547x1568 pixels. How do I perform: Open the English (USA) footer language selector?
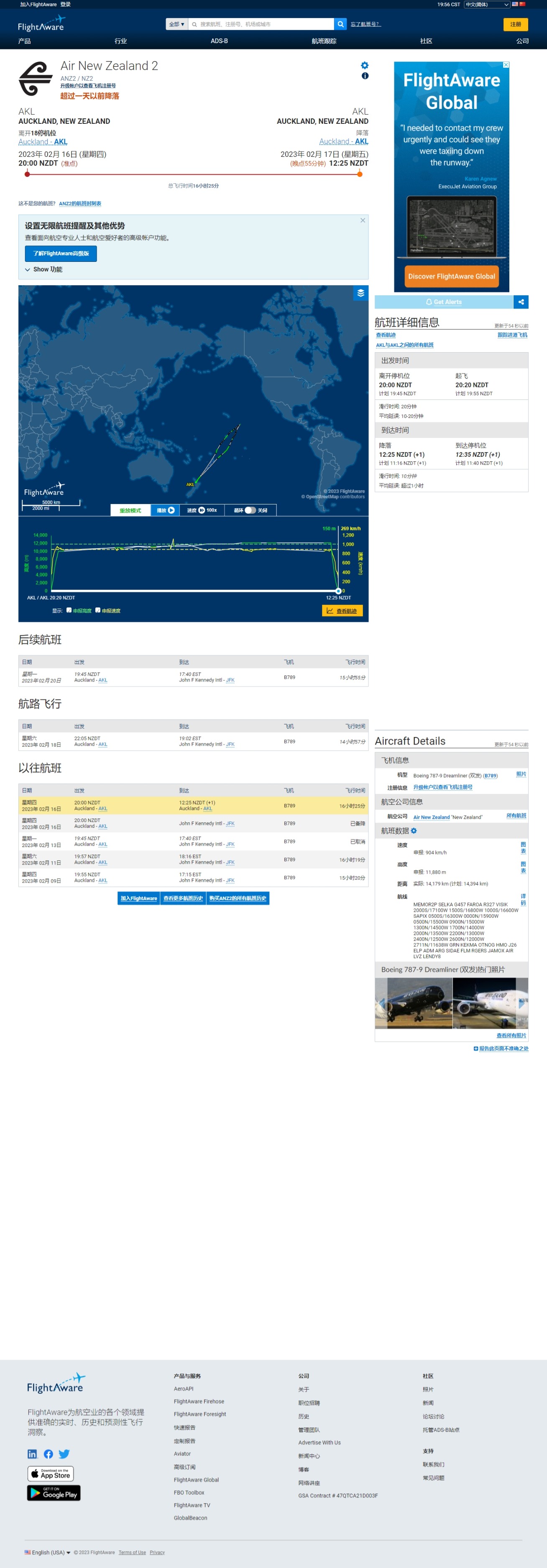[47, 1552]
